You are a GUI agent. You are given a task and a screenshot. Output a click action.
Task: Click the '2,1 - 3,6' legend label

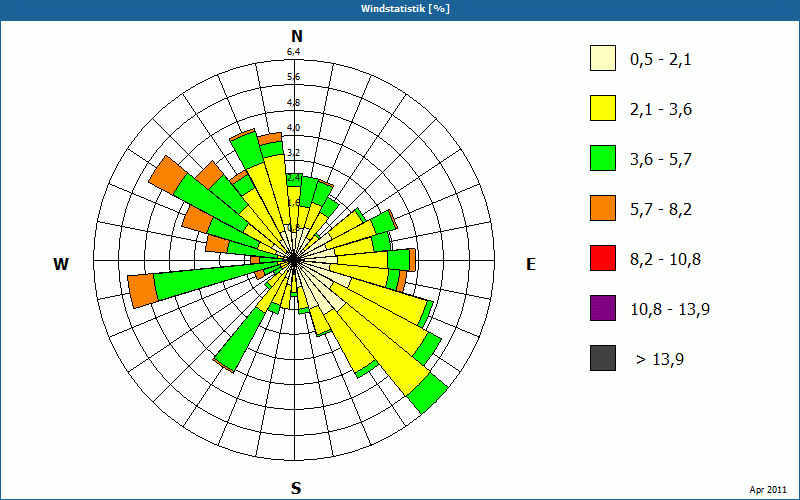(661, 110)
